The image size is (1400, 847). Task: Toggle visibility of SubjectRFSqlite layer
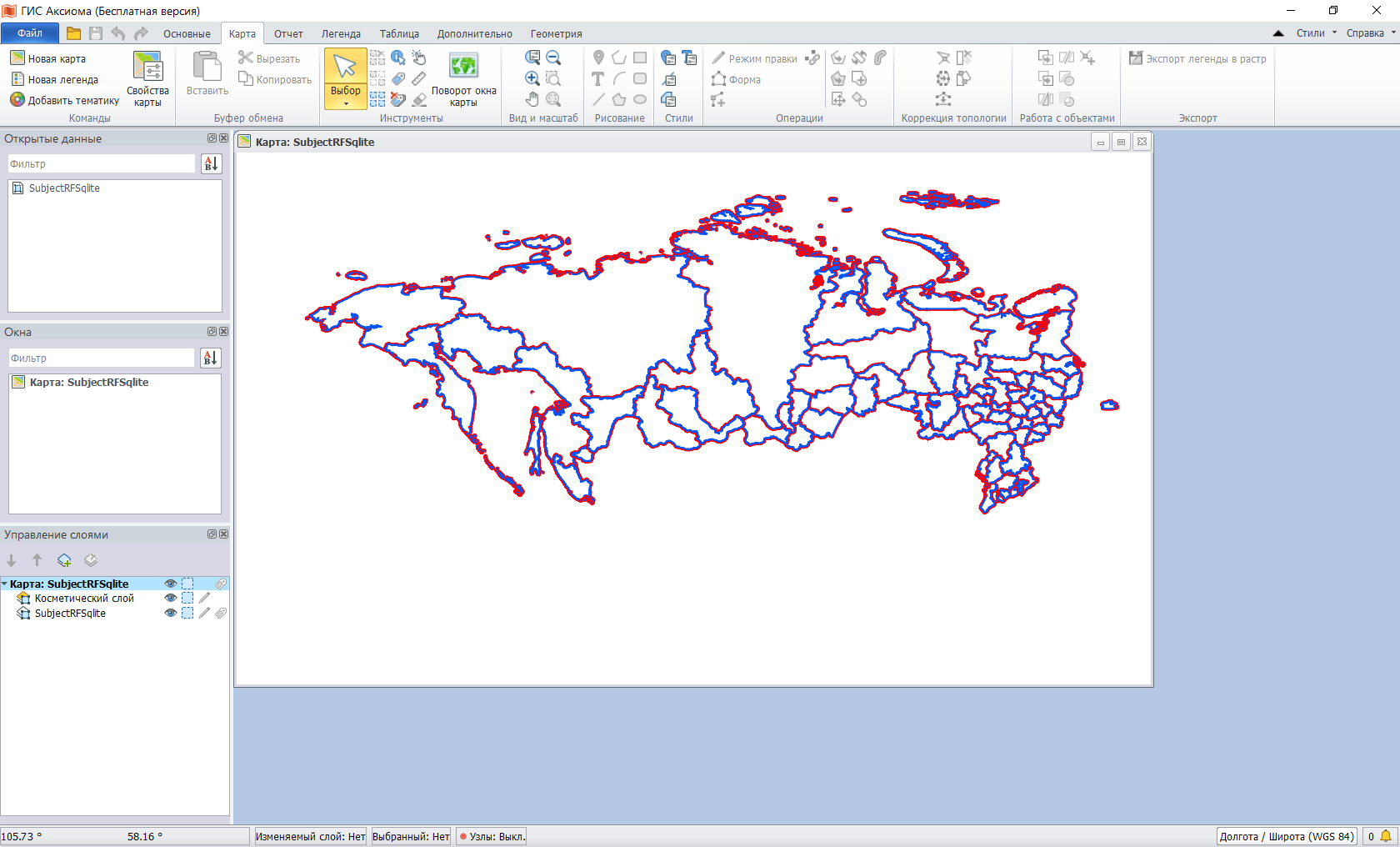[171, 614]
